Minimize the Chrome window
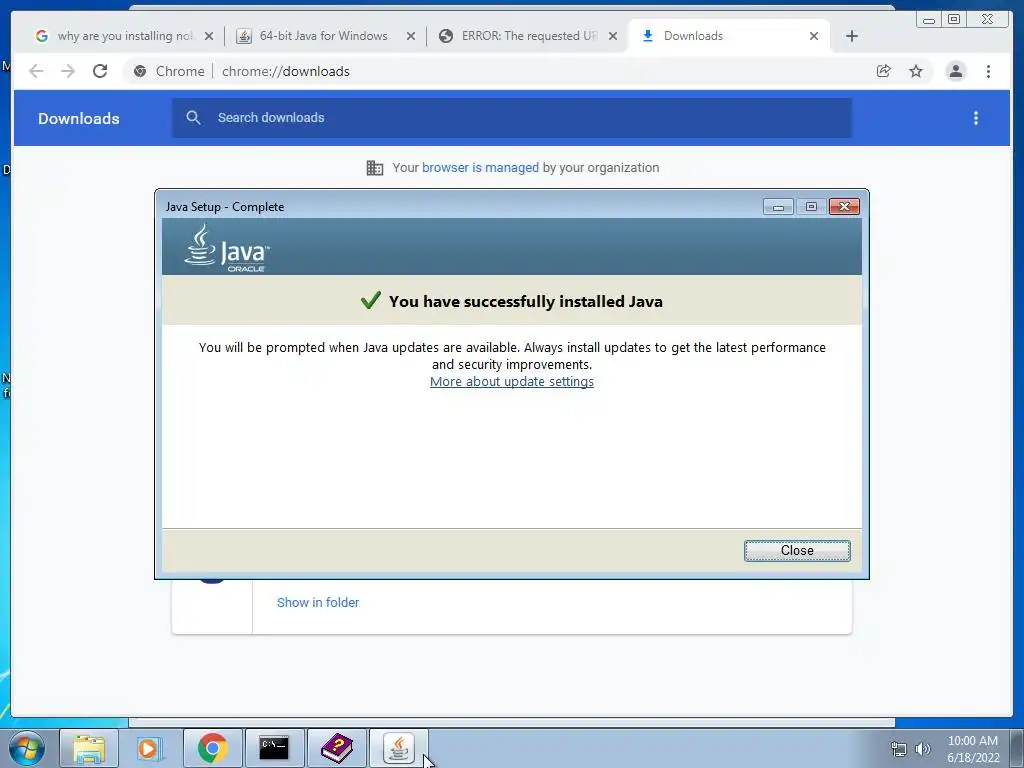 coord(929,20)
